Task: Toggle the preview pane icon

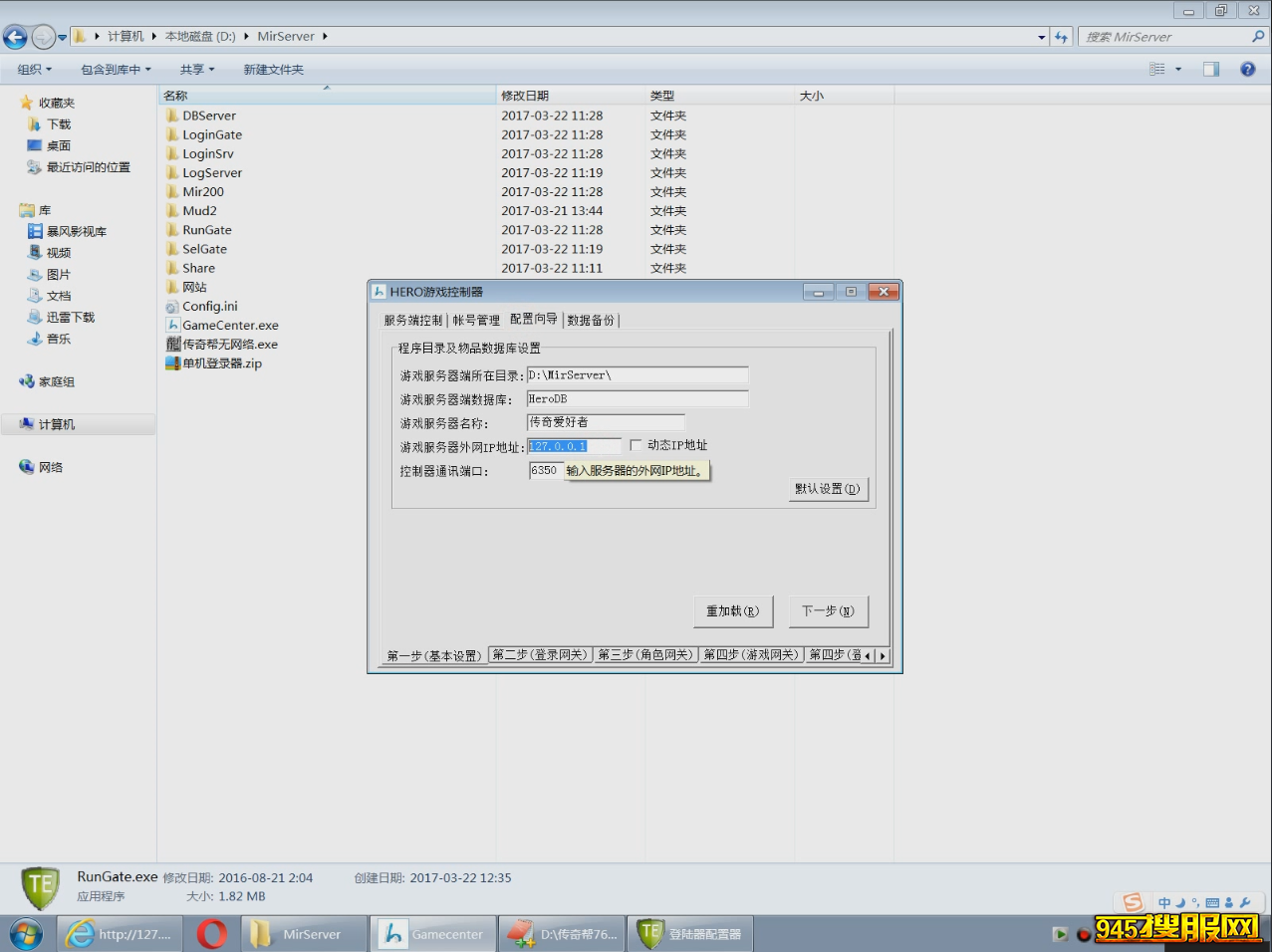Action: click(x=1210, y=69)
